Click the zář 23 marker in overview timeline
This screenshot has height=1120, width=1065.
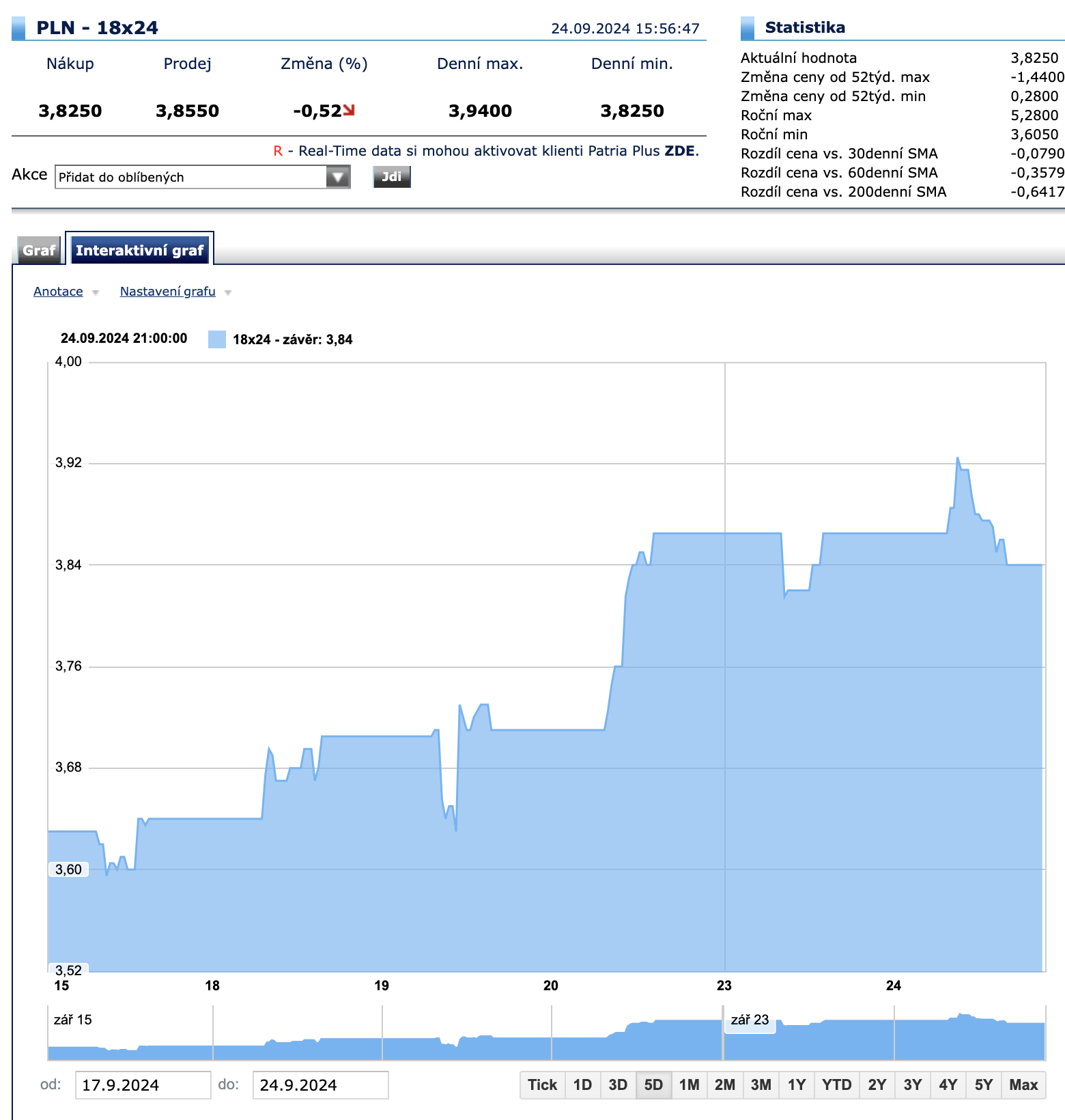750,1020
